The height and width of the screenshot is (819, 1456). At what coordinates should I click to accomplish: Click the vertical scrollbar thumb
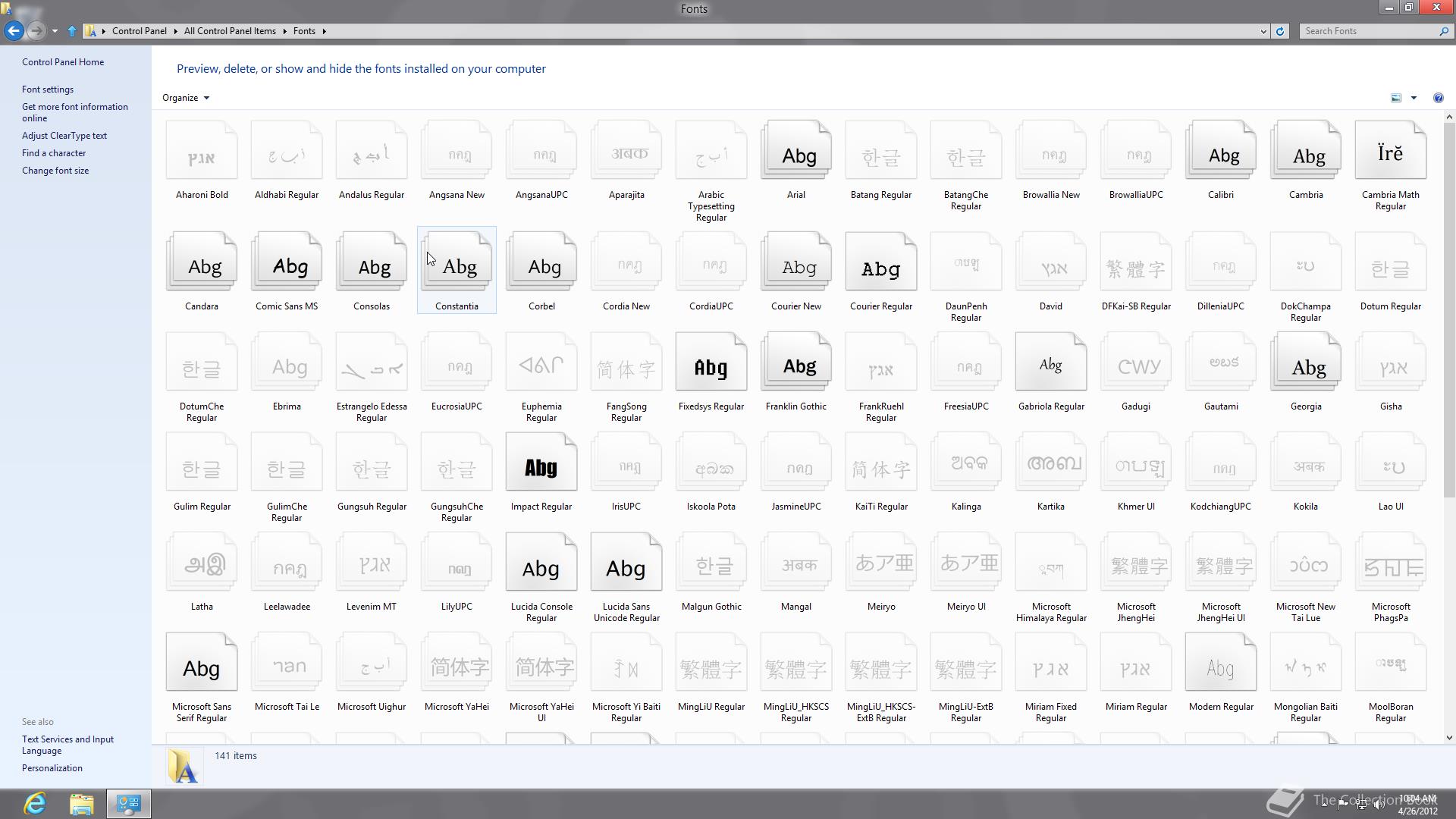pos(1449,311)
